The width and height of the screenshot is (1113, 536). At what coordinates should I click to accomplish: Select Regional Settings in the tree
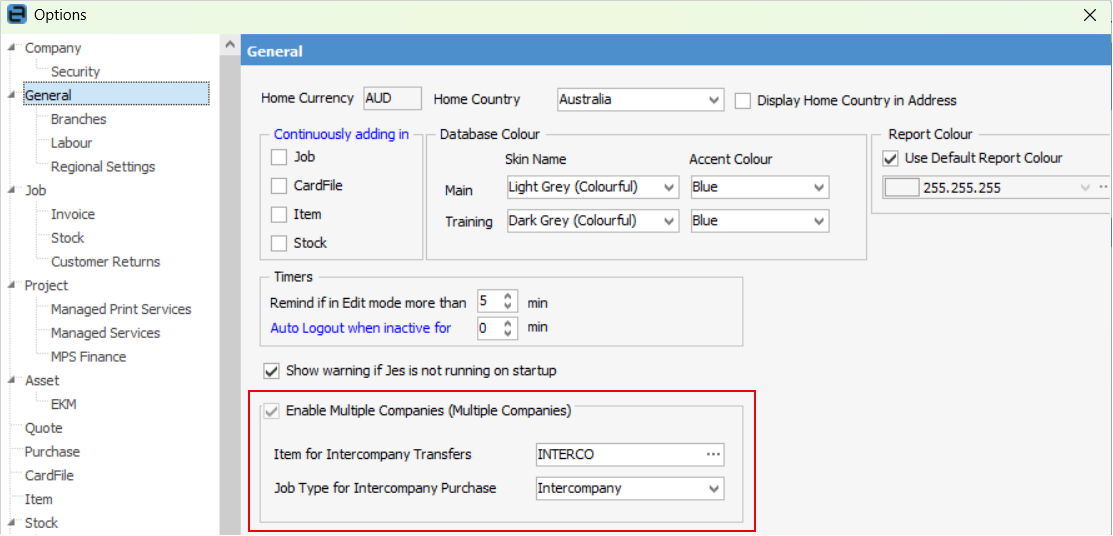coord(103,167)
